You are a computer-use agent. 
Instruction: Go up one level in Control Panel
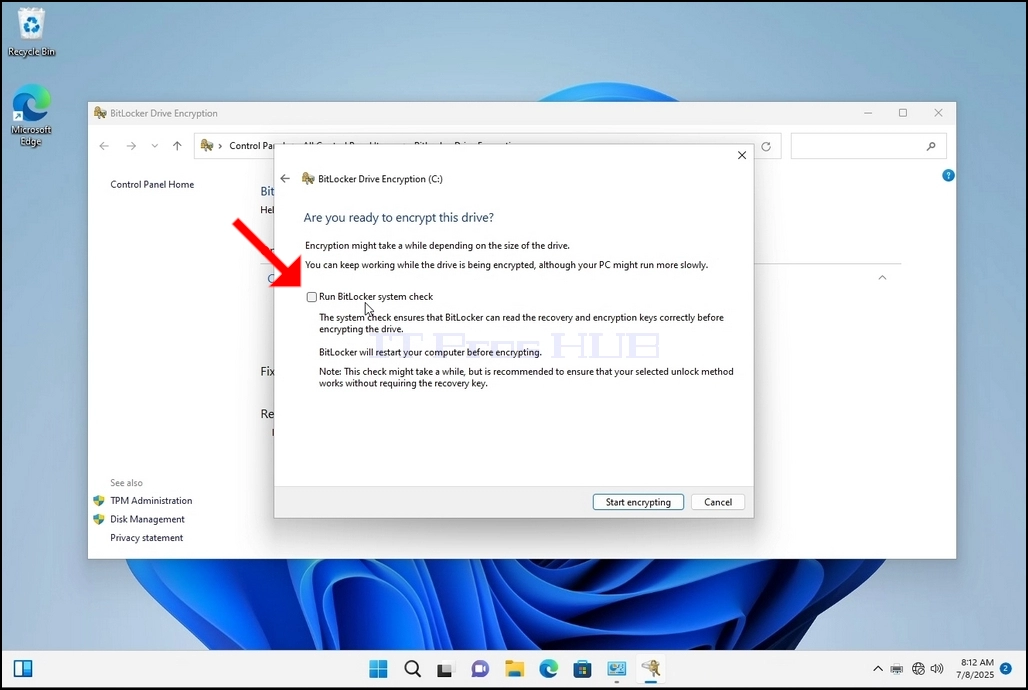pos(177,146)
